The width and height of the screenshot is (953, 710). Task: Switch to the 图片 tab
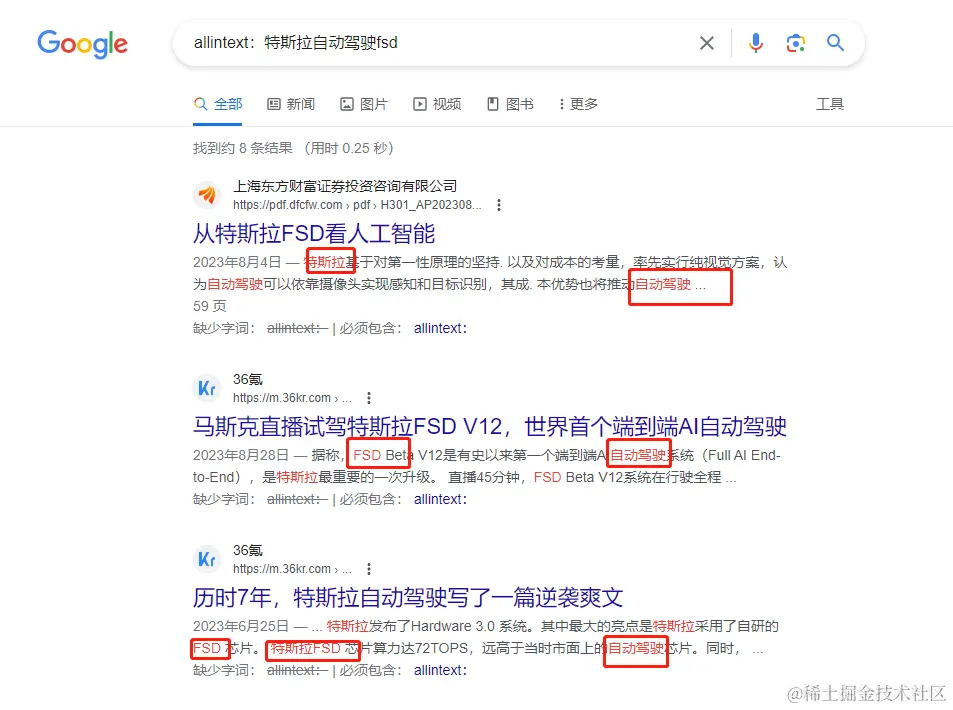(x=363, y=104)
